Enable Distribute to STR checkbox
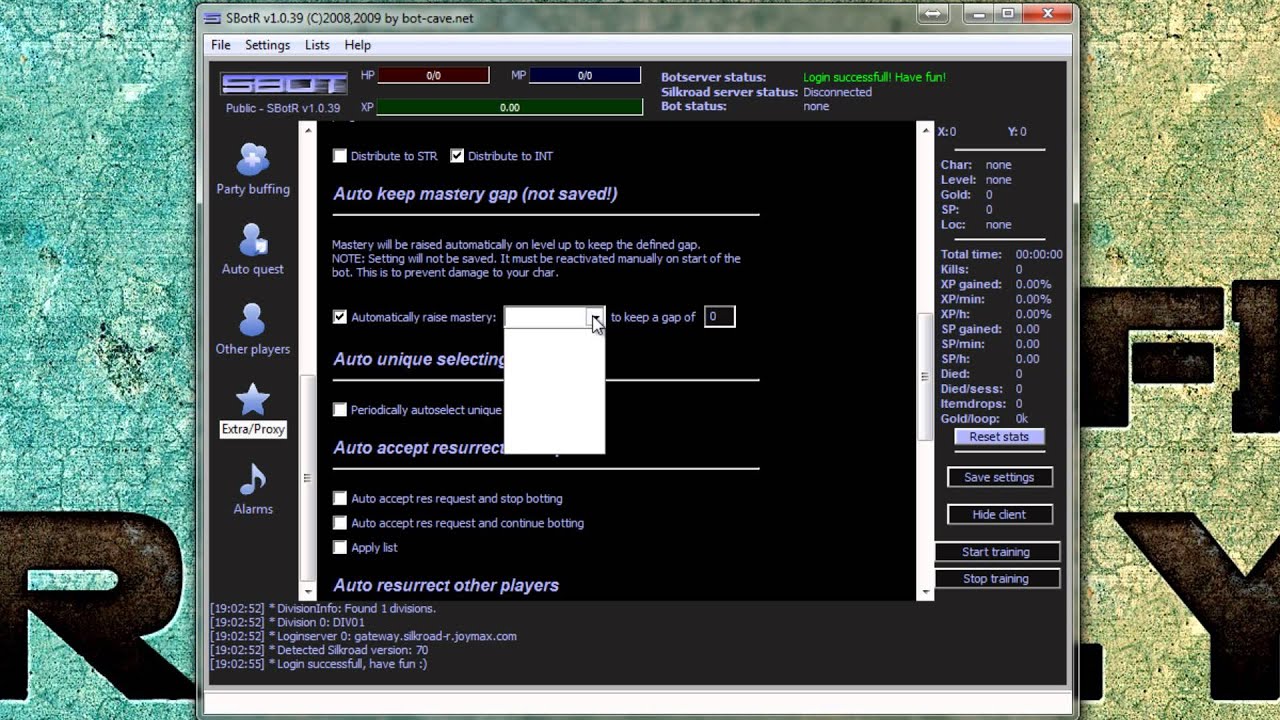The height and width of the screenshot is (720, 1280). point(340,156)
